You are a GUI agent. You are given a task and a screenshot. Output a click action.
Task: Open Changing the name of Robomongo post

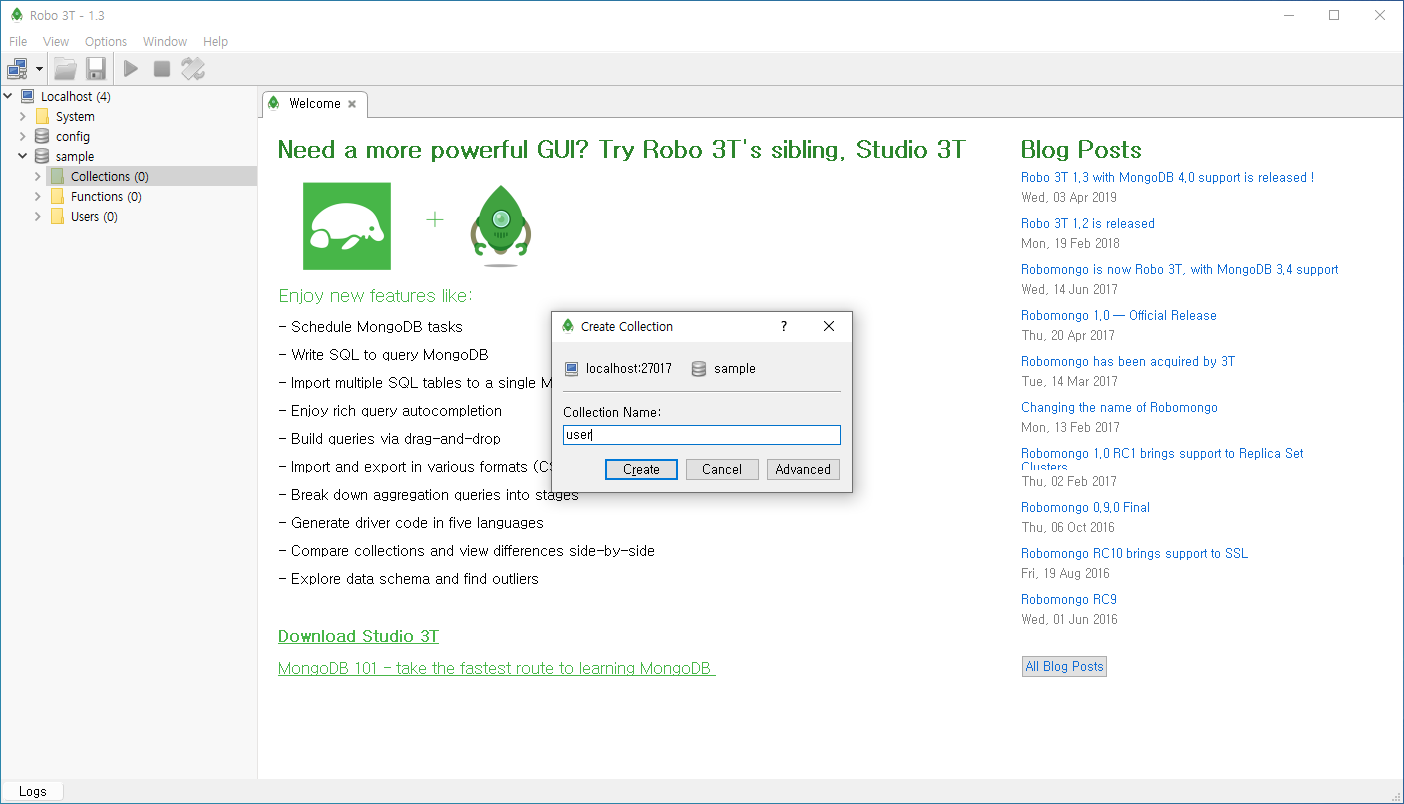(x=1119, y=407)
